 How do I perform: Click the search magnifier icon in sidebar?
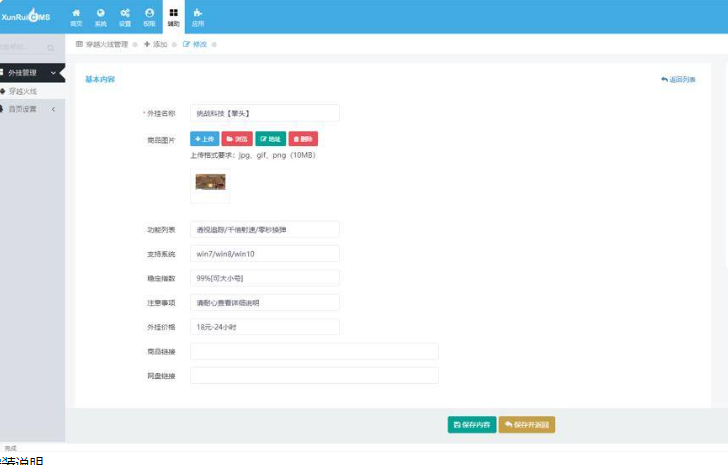point(51,47)
